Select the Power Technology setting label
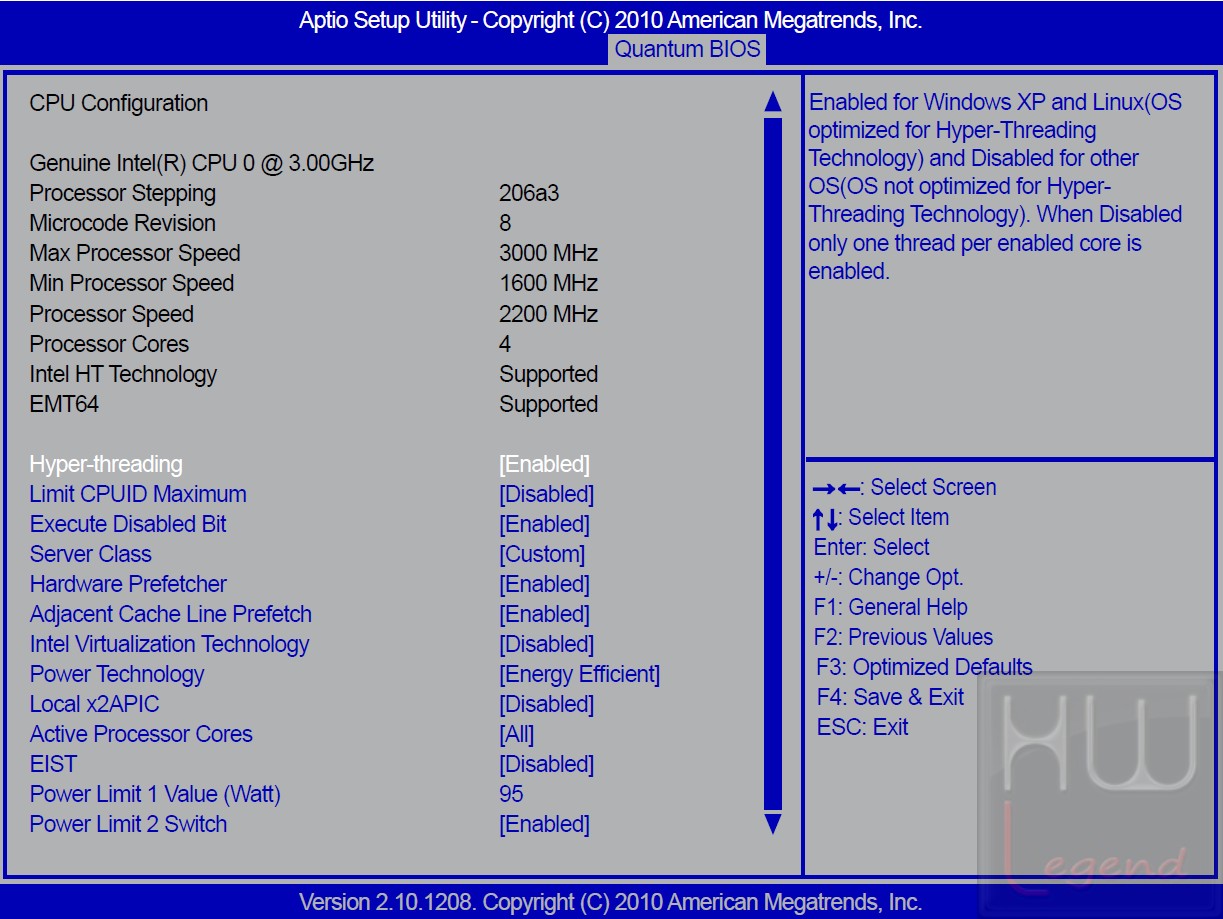 pos(117,674)
